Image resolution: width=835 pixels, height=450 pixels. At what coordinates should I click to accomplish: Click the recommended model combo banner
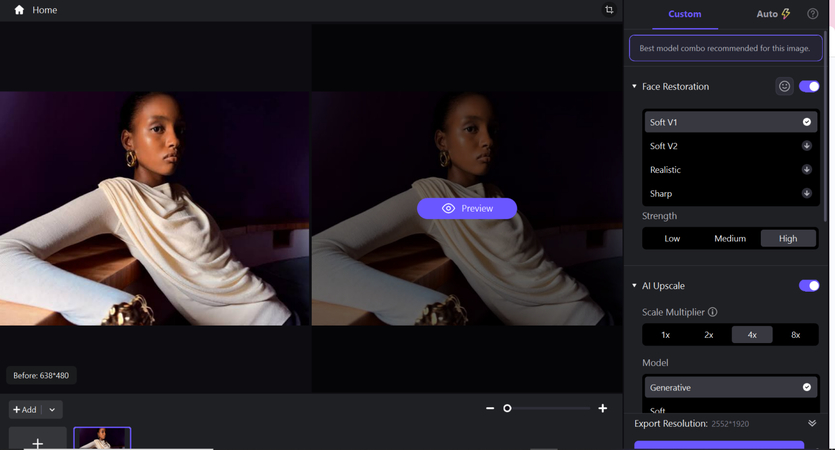click(725, 48)
